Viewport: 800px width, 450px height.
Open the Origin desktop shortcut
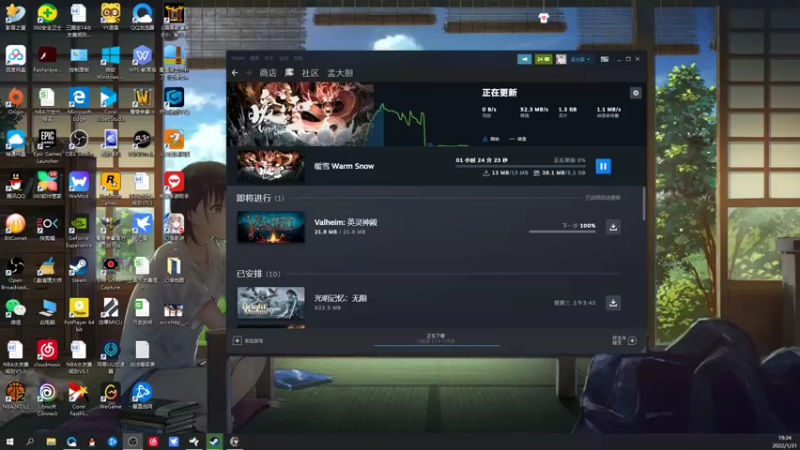coord(16,101)
